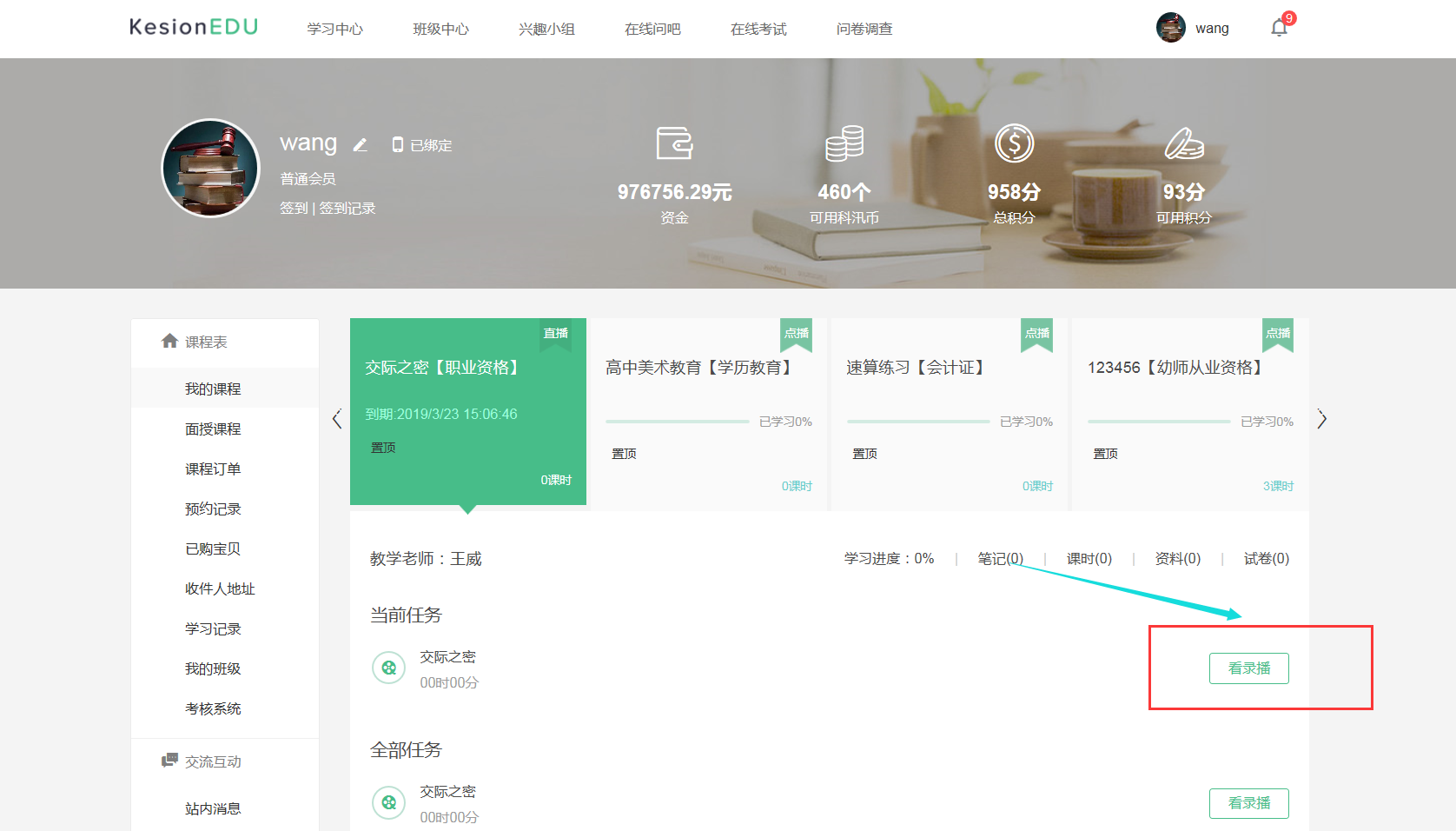Click the home icon next to 课程表
This screenshot has height=831, width=1456.
click(x=169, y=341)
